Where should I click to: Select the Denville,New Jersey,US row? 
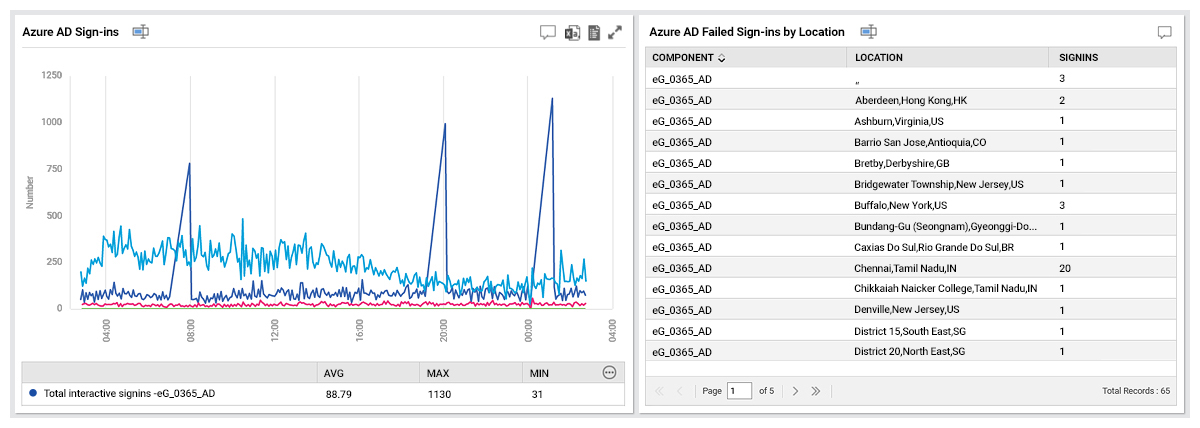[911, 310]
